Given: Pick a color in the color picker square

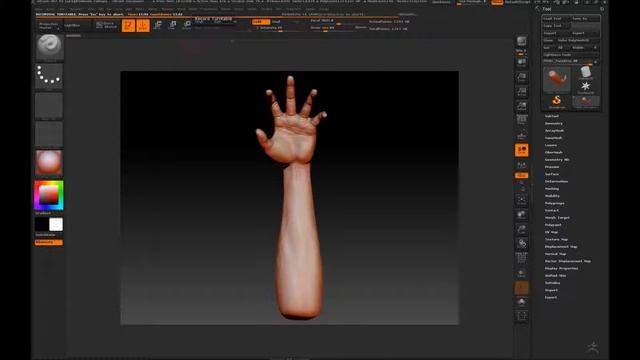Looking at the screenshot, I should click(49, 195).
